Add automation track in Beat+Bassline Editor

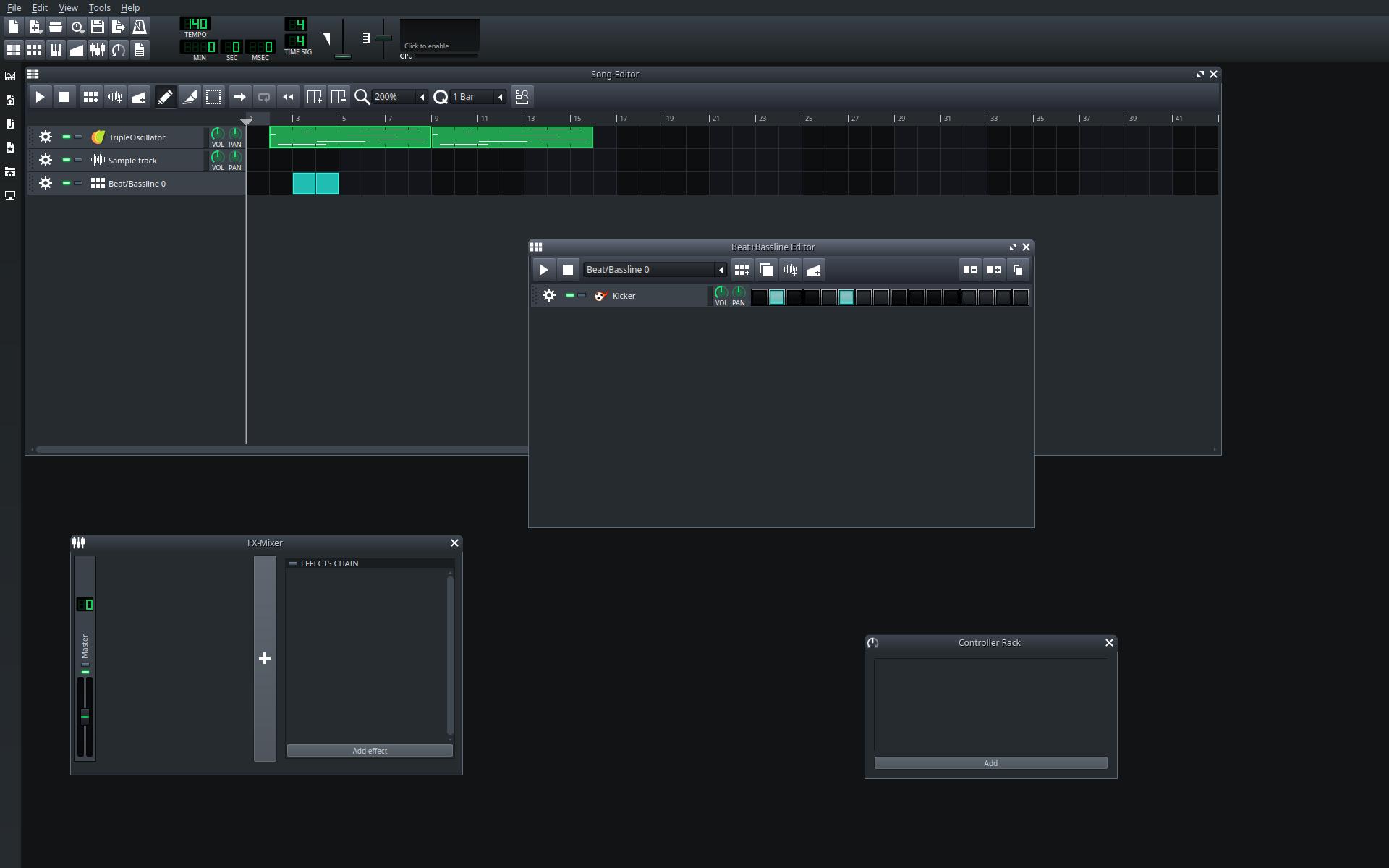pos(814,270)
